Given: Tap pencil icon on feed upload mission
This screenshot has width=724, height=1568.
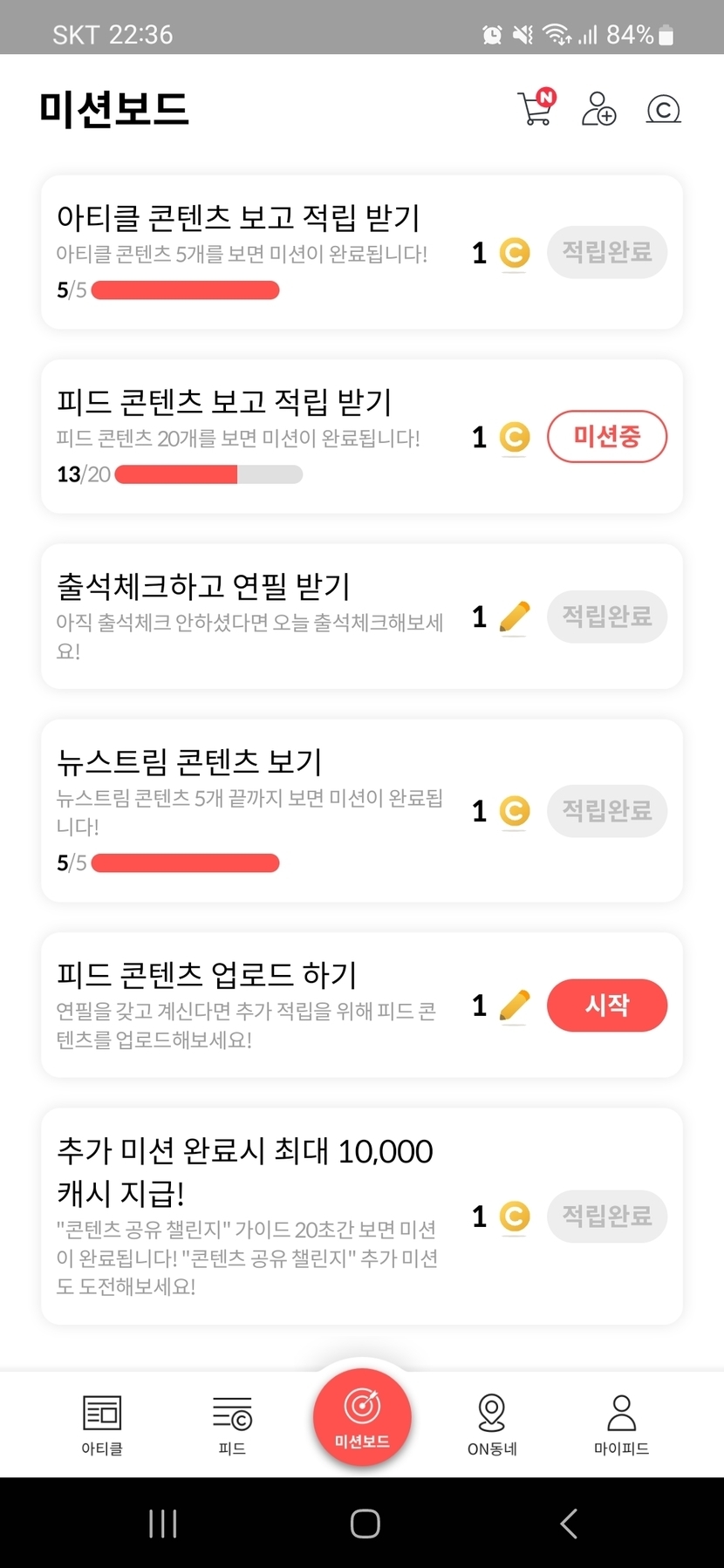Looking at the screenshot, I should [515, 1006].
